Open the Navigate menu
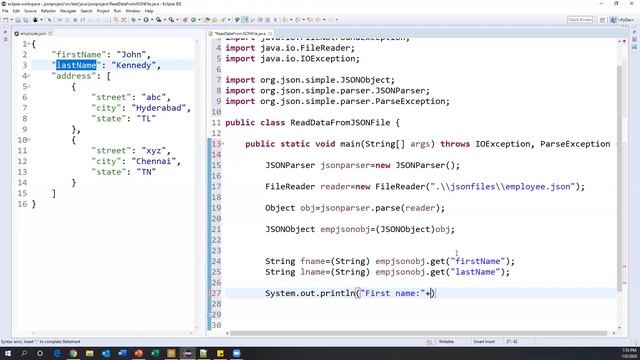640x360 pixels. click(68, 11)
